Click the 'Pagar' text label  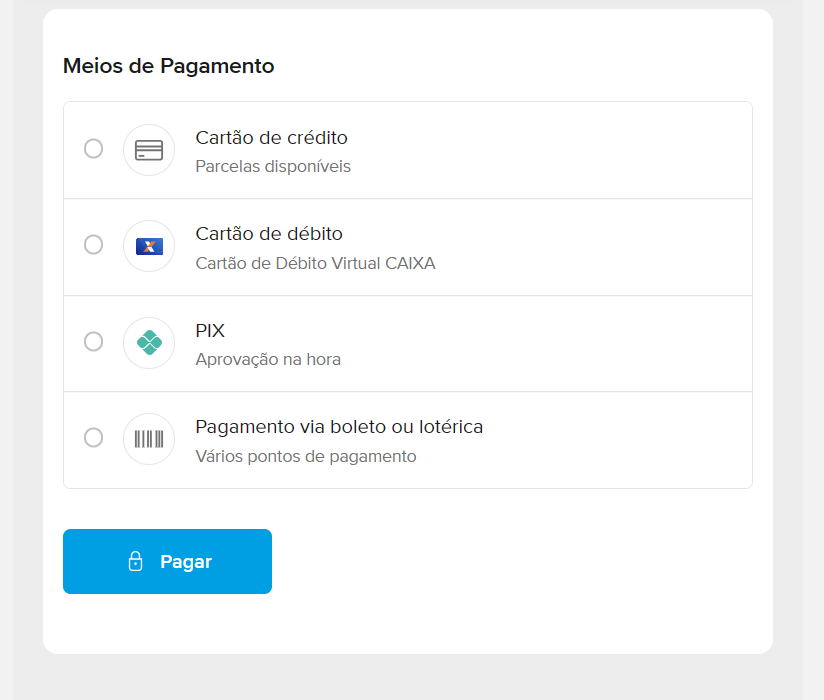pyautogui.click(x=186, y=562)
